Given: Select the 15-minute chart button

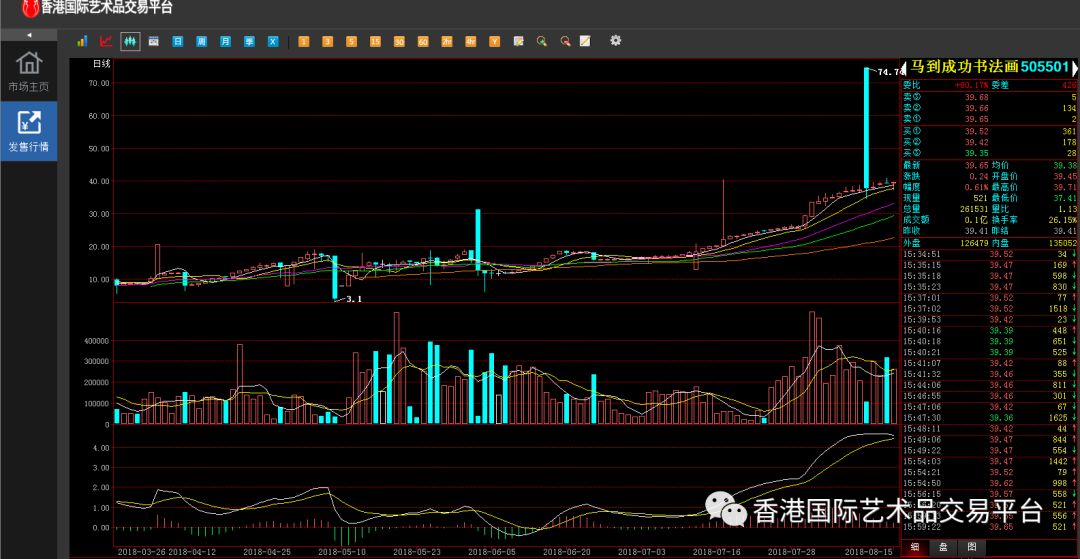Looking at the screenshot, I should tap(375, 41).
